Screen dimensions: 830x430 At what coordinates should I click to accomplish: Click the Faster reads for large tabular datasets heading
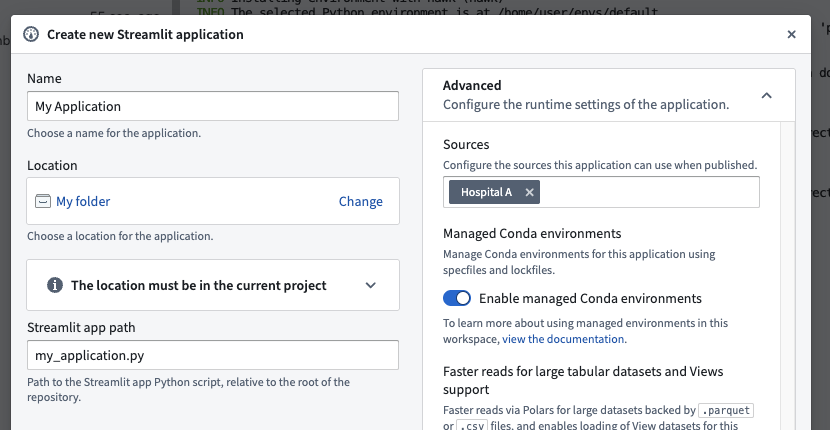583,380
